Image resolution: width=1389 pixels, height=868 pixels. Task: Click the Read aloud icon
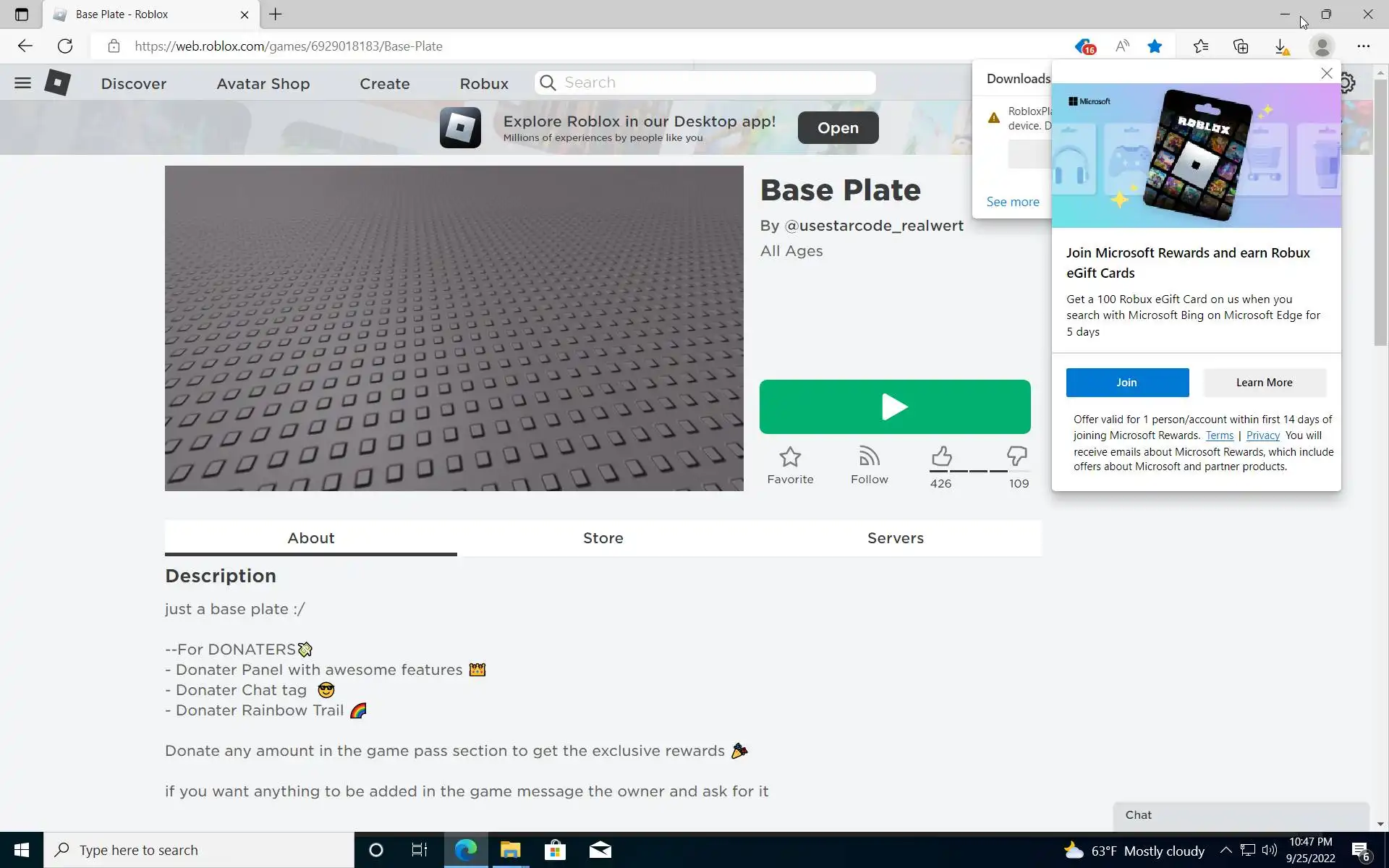pyautogui.click(x=1122, y=46)
